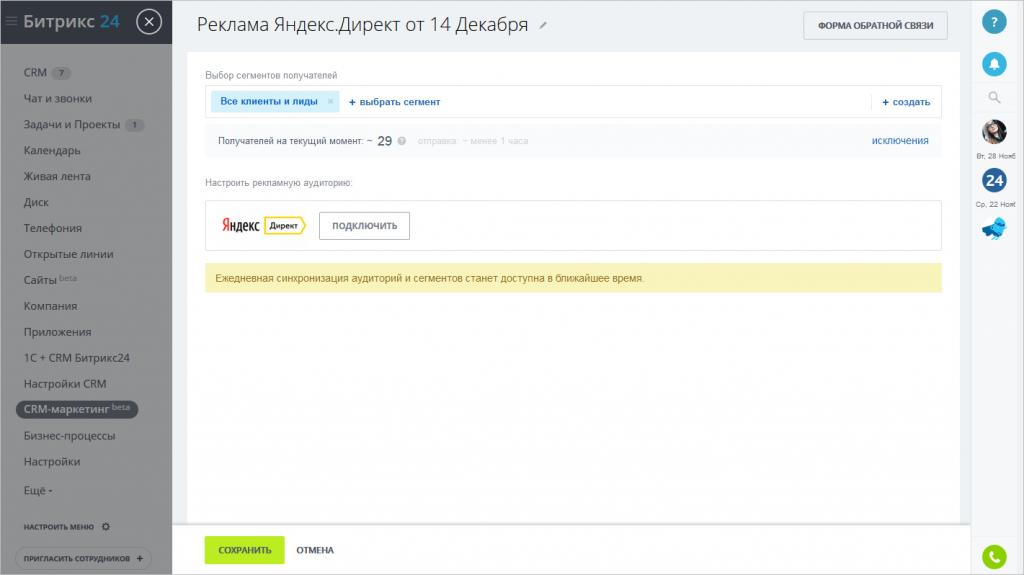Click the campaign title Реклама Яндекс.Директ
Screen dimensions: 1024x575
[x=362, y=25]
